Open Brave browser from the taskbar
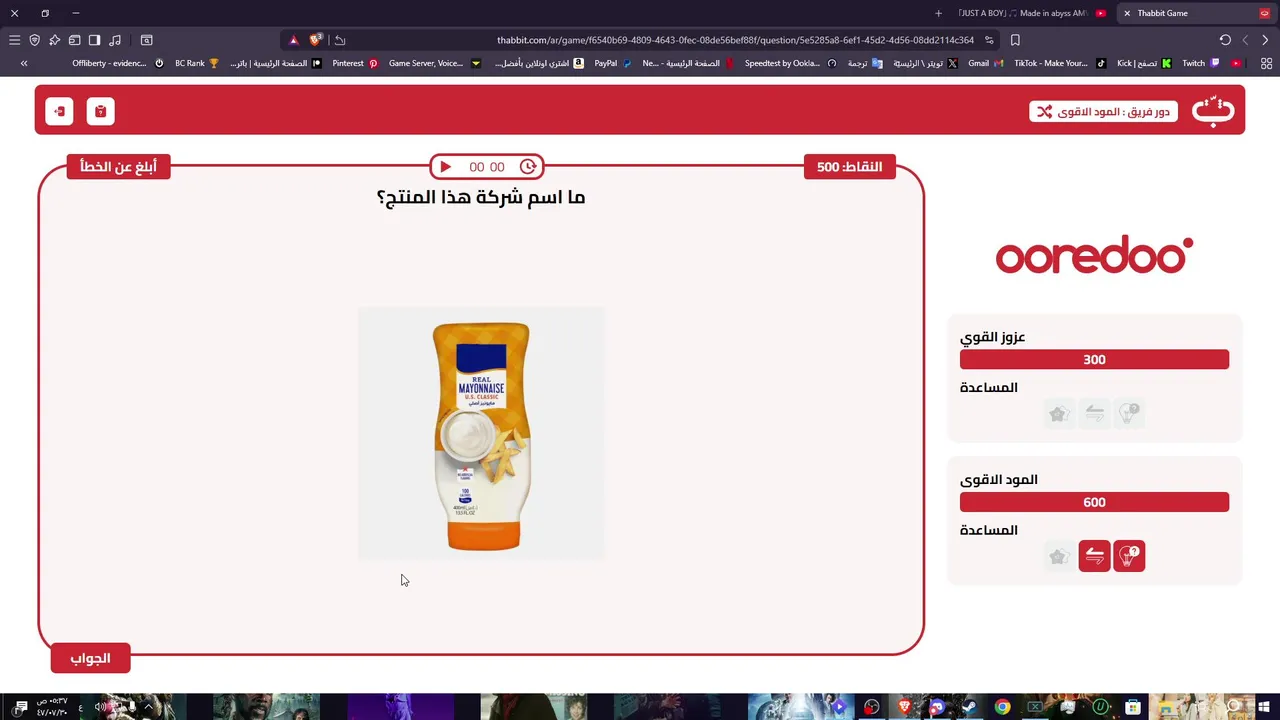The width and height of the screenshot is (1280, 720). (905, 707)
